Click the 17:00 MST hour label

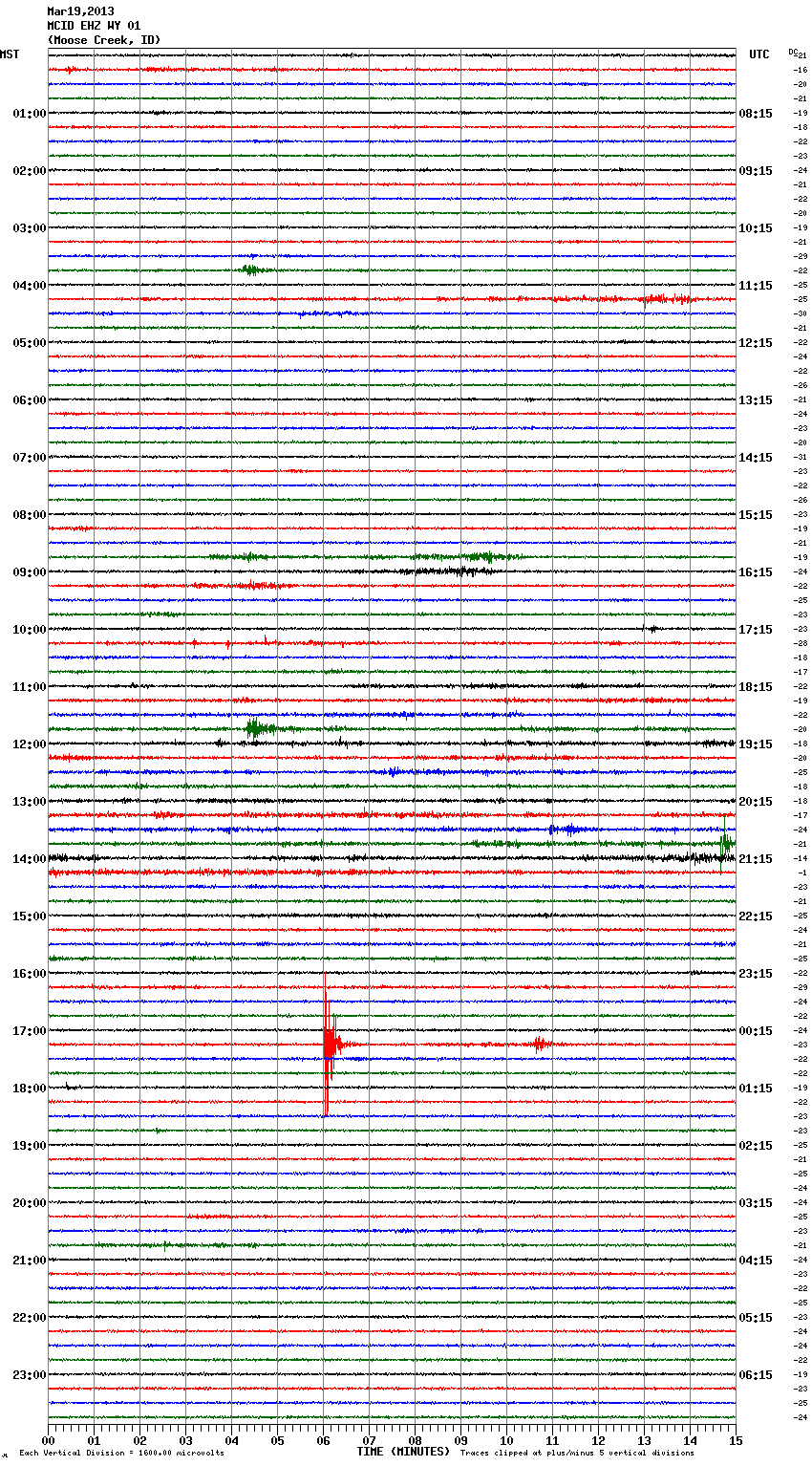click(x=29, y=1031)
